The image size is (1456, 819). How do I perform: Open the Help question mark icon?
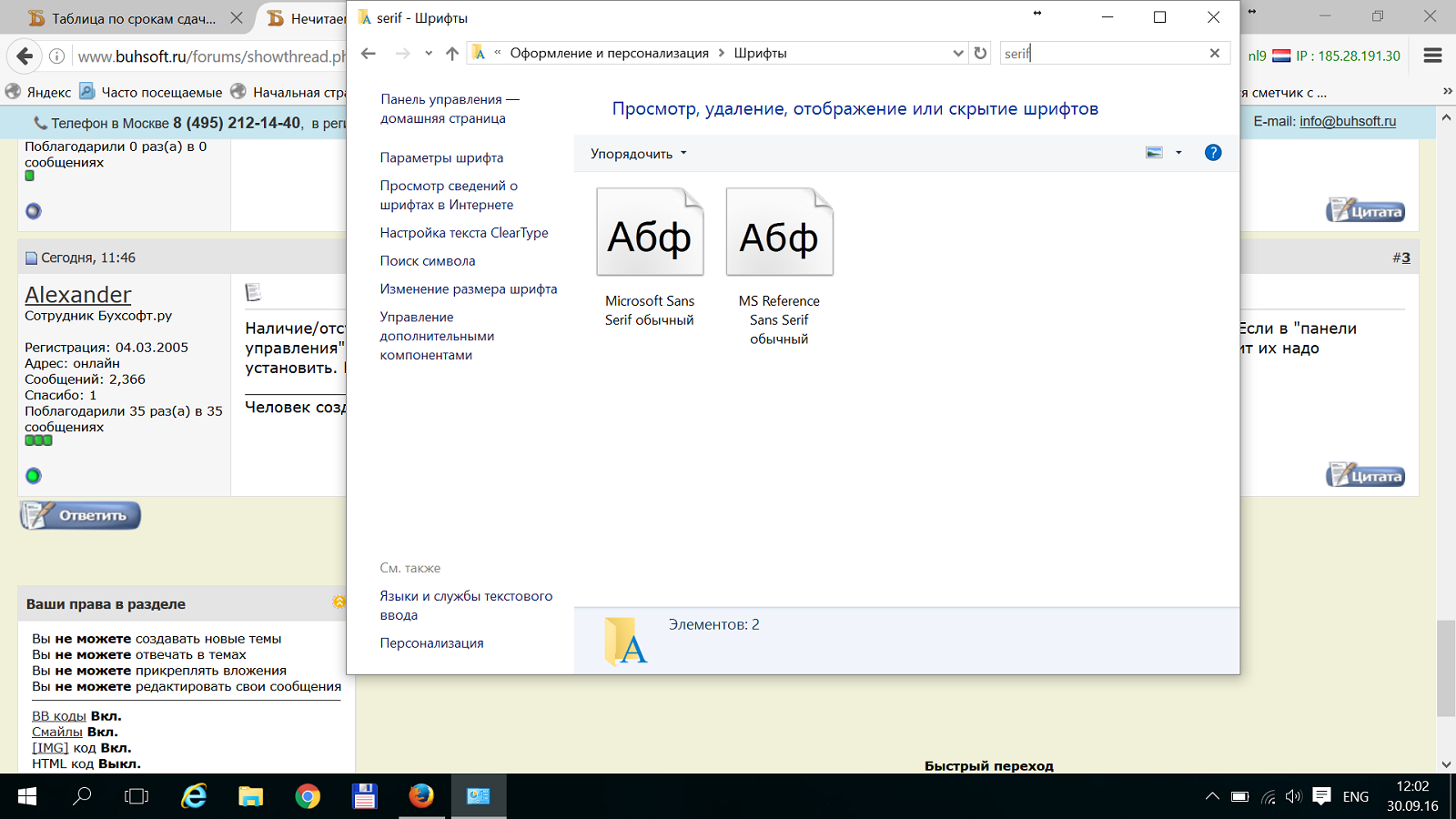click(x=1213, y=153)
